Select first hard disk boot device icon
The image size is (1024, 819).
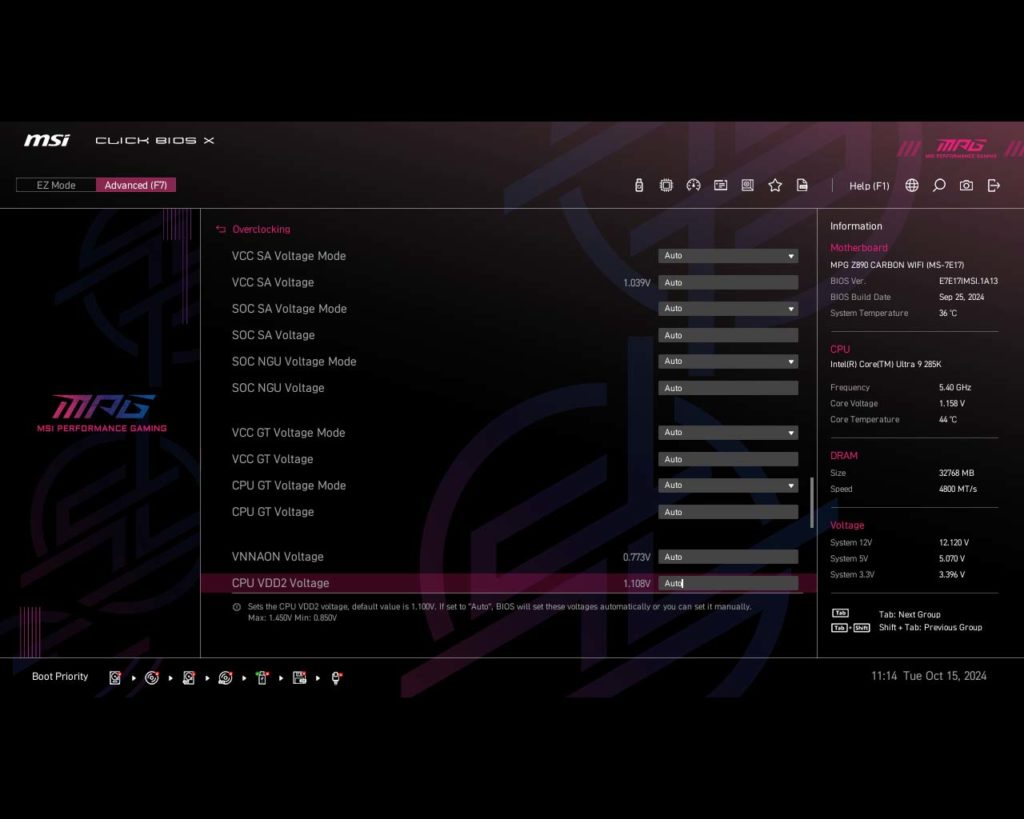115,678
